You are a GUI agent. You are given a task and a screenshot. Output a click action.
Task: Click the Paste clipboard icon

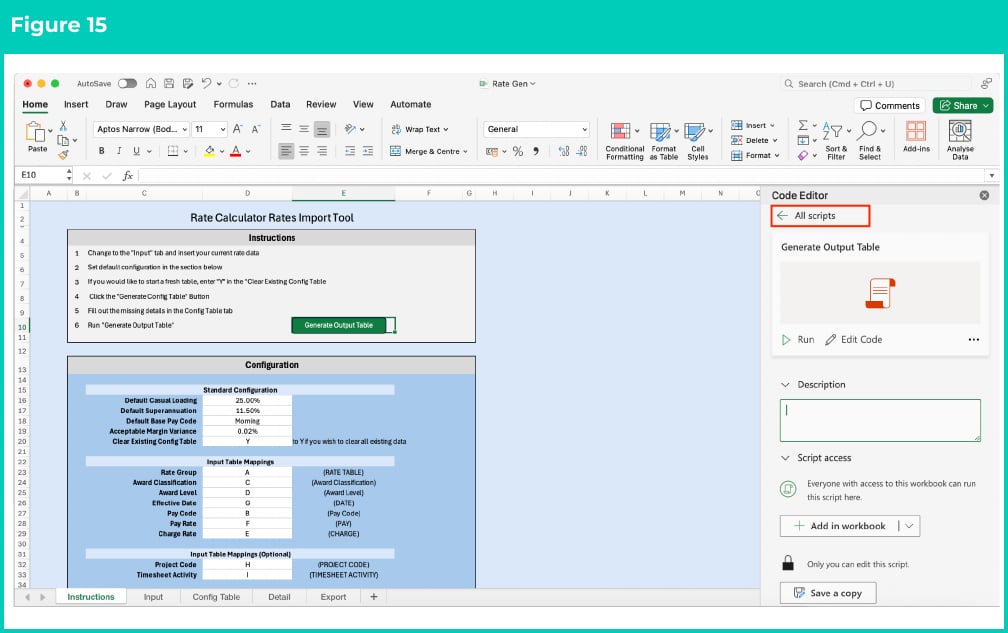pyautogui.click(x=35, y=132)
